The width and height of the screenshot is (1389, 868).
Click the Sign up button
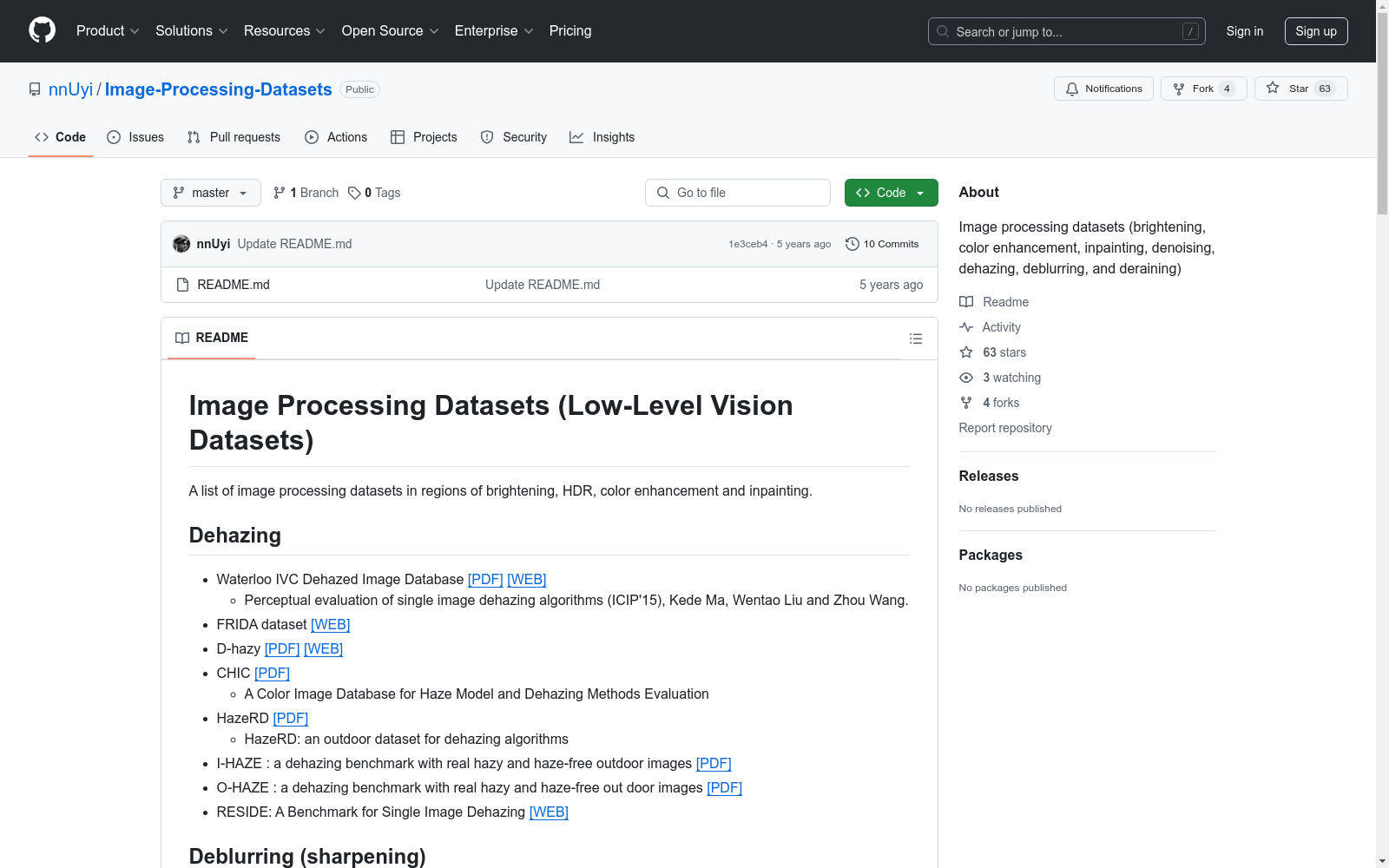1316,31
